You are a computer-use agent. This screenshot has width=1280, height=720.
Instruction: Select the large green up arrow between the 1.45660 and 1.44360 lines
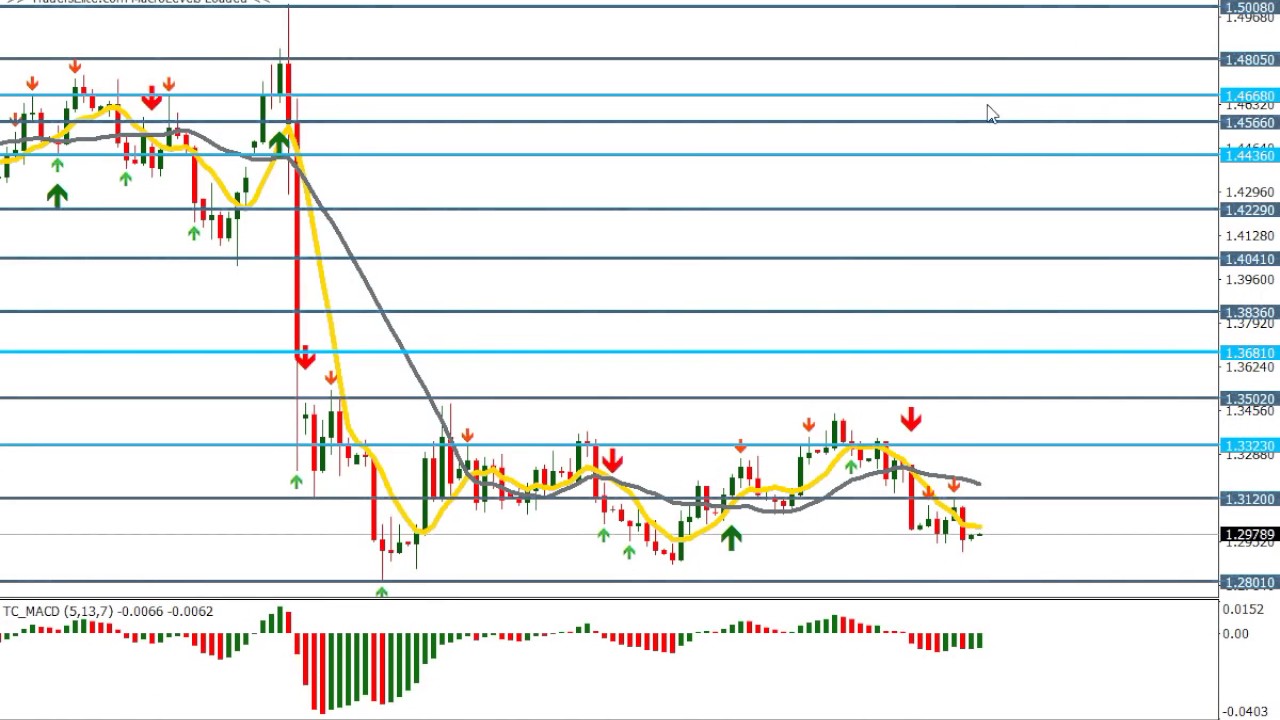coord(278,142)
